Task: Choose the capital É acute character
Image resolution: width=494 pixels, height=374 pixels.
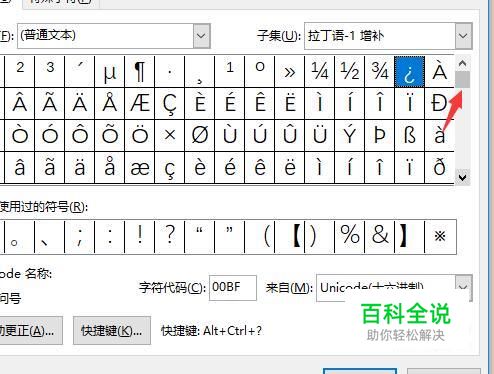Action: click(x=230, y=103)
